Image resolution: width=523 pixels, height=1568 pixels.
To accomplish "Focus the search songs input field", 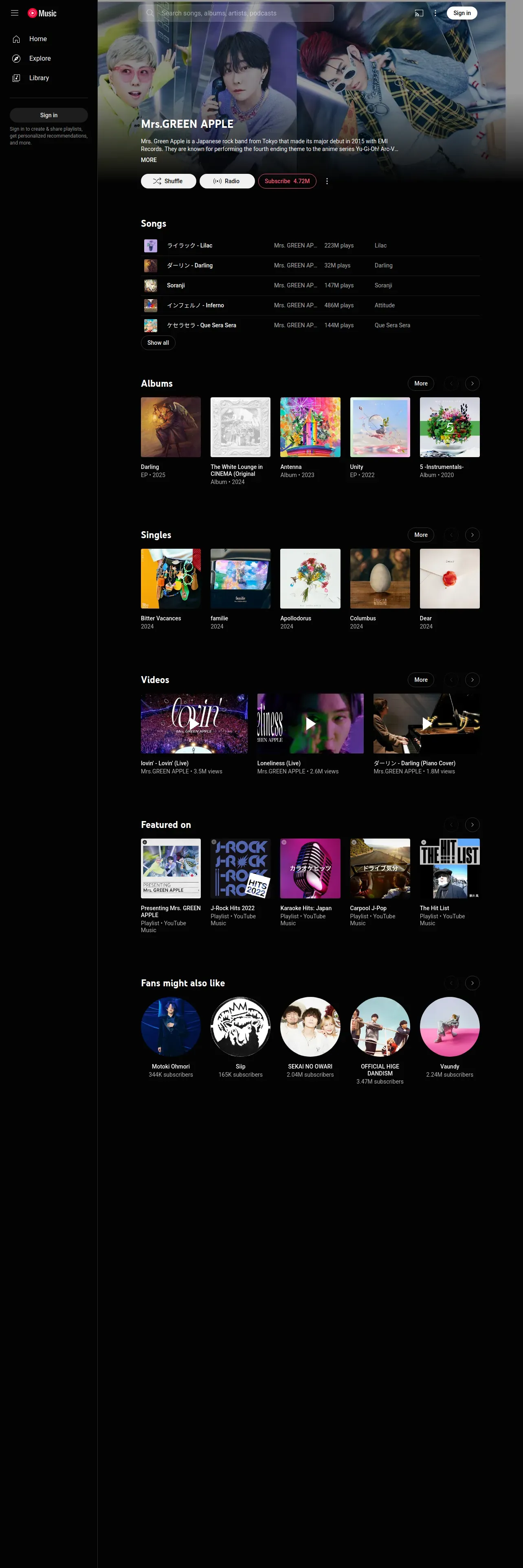I will point(245,13).
